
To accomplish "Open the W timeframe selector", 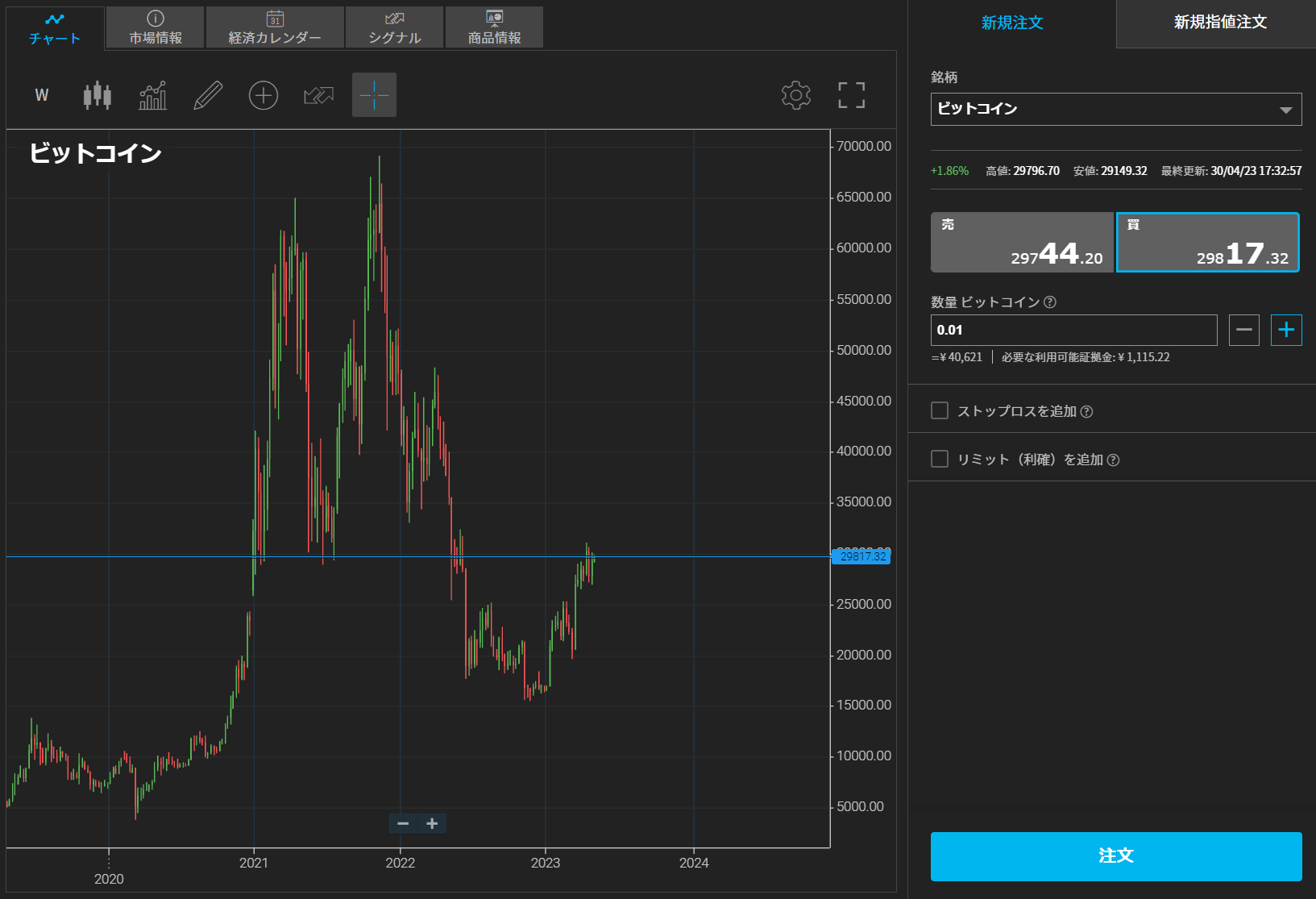I will pyautogui.click(x=42, y=95).
